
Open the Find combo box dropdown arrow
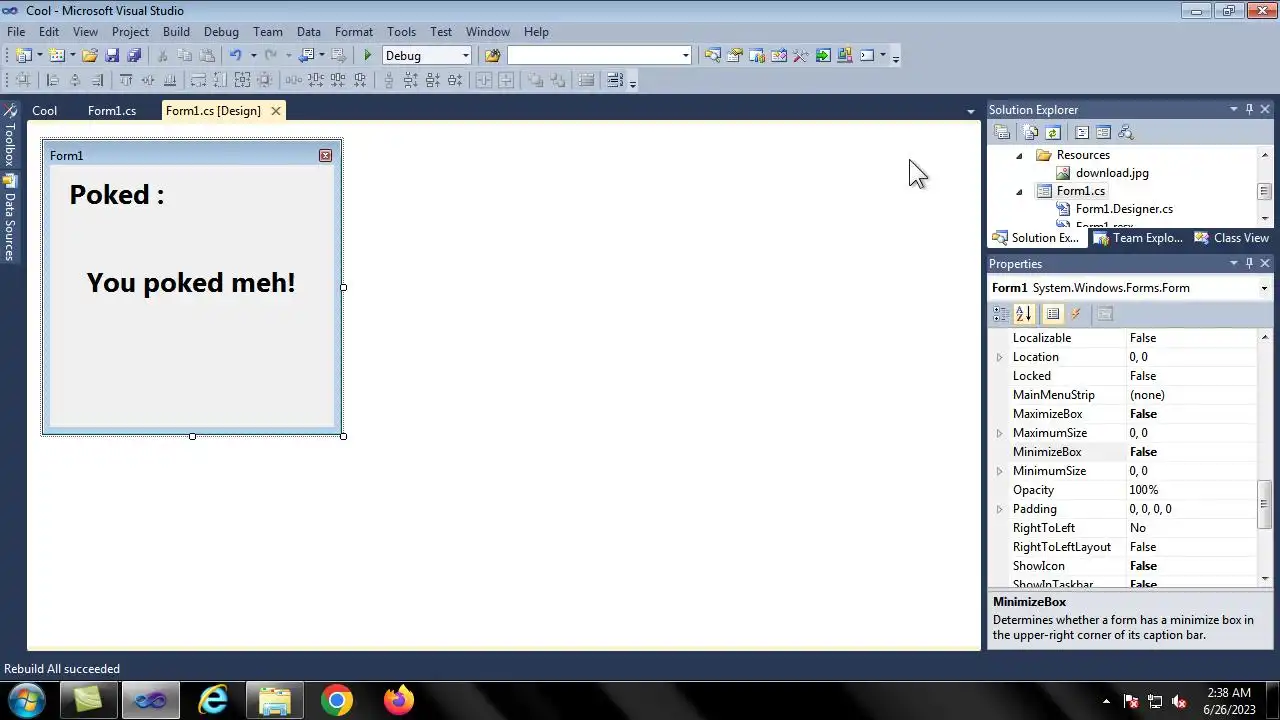coord(685,56)
